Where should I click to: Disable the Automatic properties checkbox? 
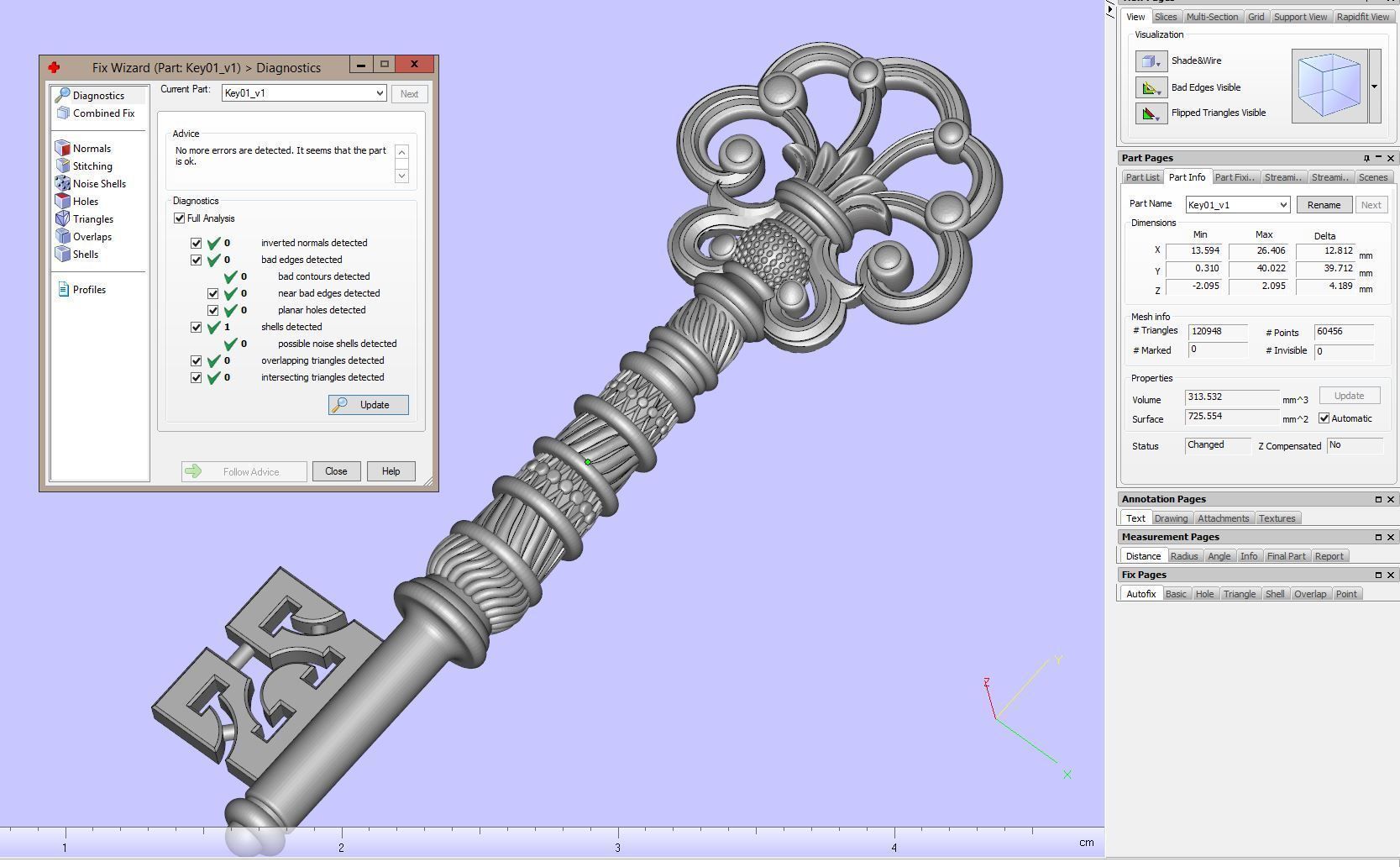pos(1324,418)
